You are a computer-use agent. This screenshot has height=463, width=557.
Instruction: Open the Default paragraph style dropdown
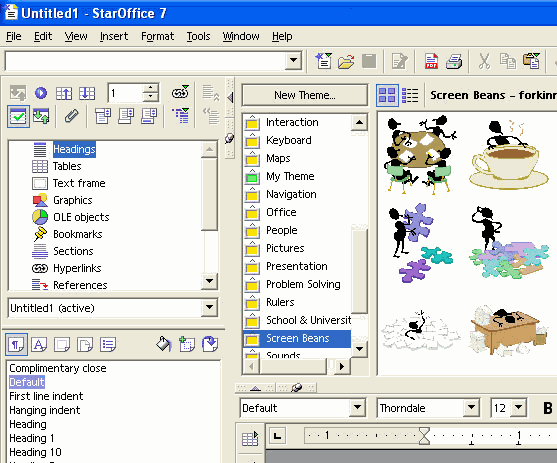coord(357,408)
